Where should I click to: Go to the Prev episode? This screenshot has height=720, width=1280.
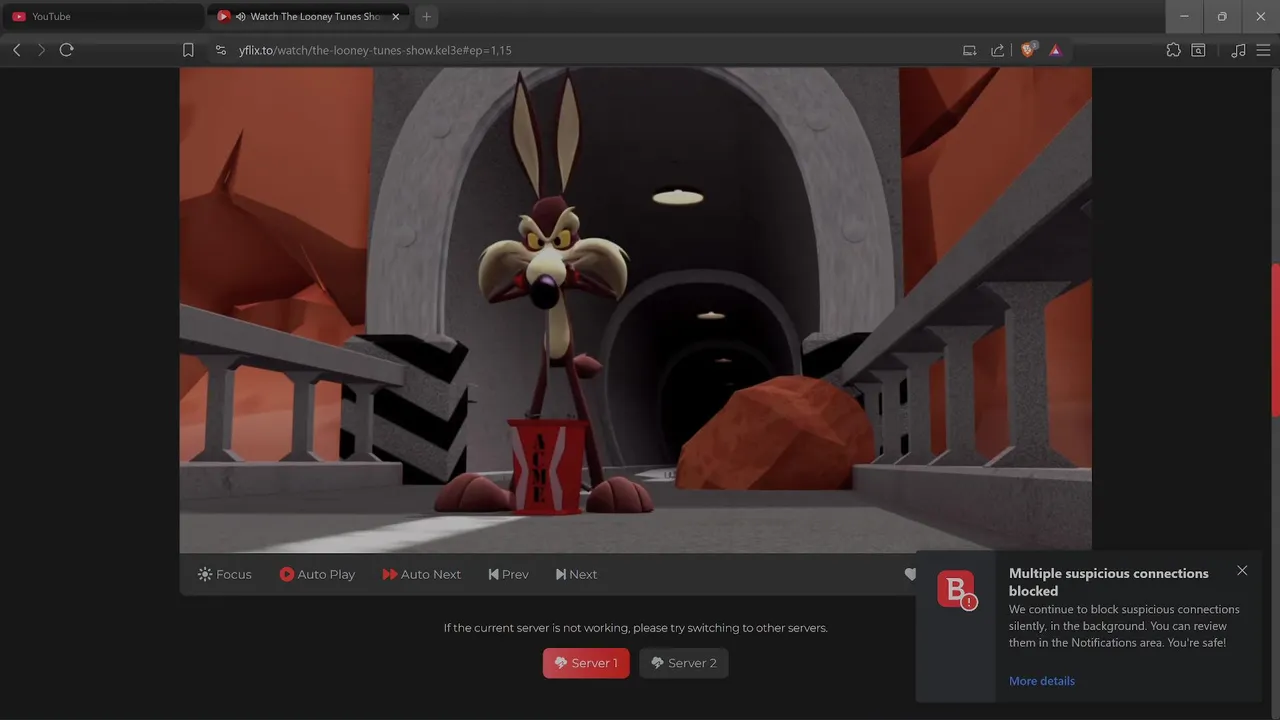tap(508, 574)
